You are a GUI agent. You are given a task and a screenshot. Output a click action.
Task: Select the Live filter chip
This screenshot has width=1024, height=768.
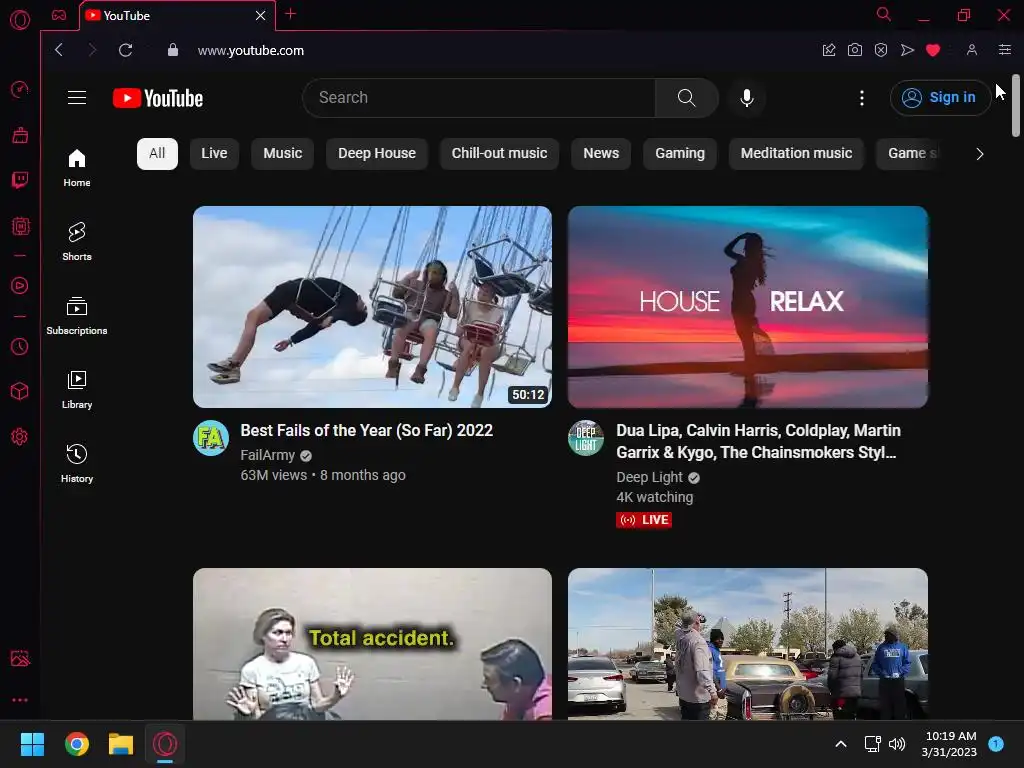[214, 153]
